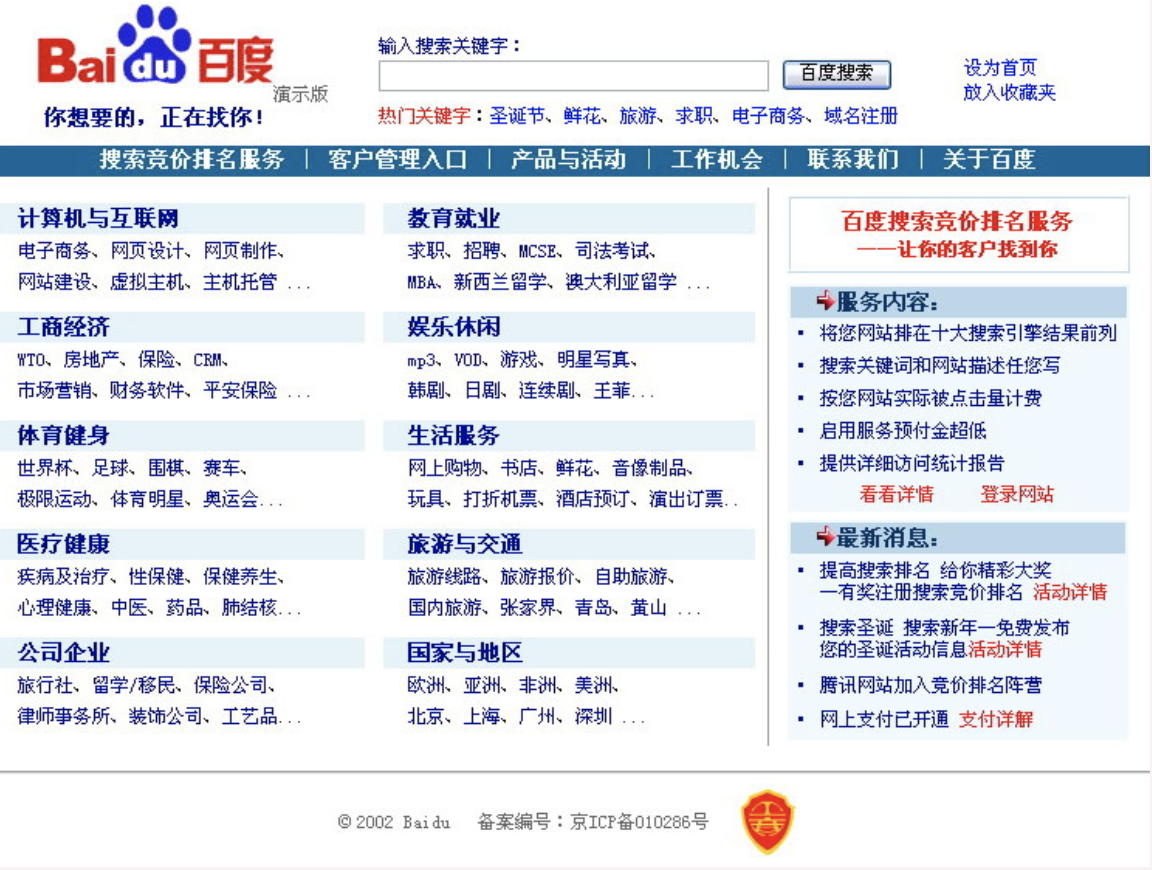Open the 支付详解 link
Image resolution: width=1152 pixels, height=870 pixels.
pos(995,719)
